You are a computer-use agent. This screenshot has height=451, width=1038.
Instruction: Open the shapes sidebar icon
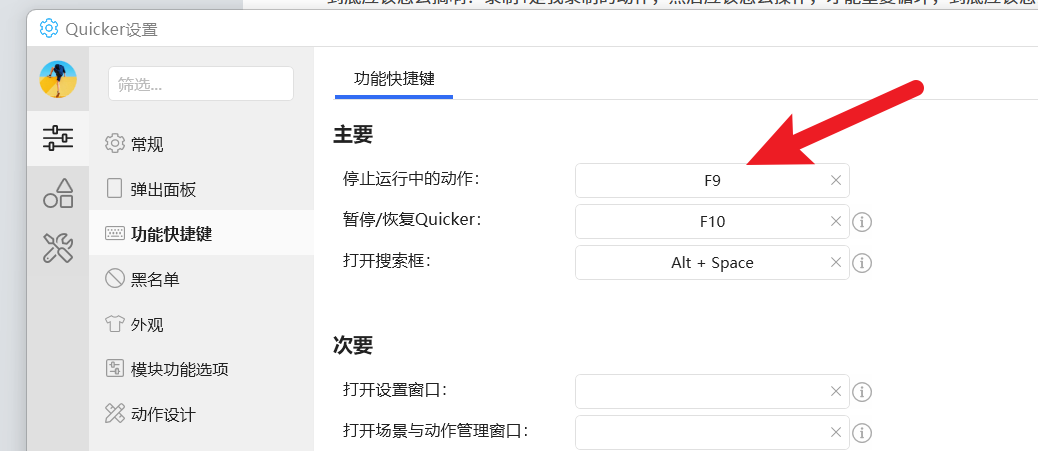click(58, 193)
